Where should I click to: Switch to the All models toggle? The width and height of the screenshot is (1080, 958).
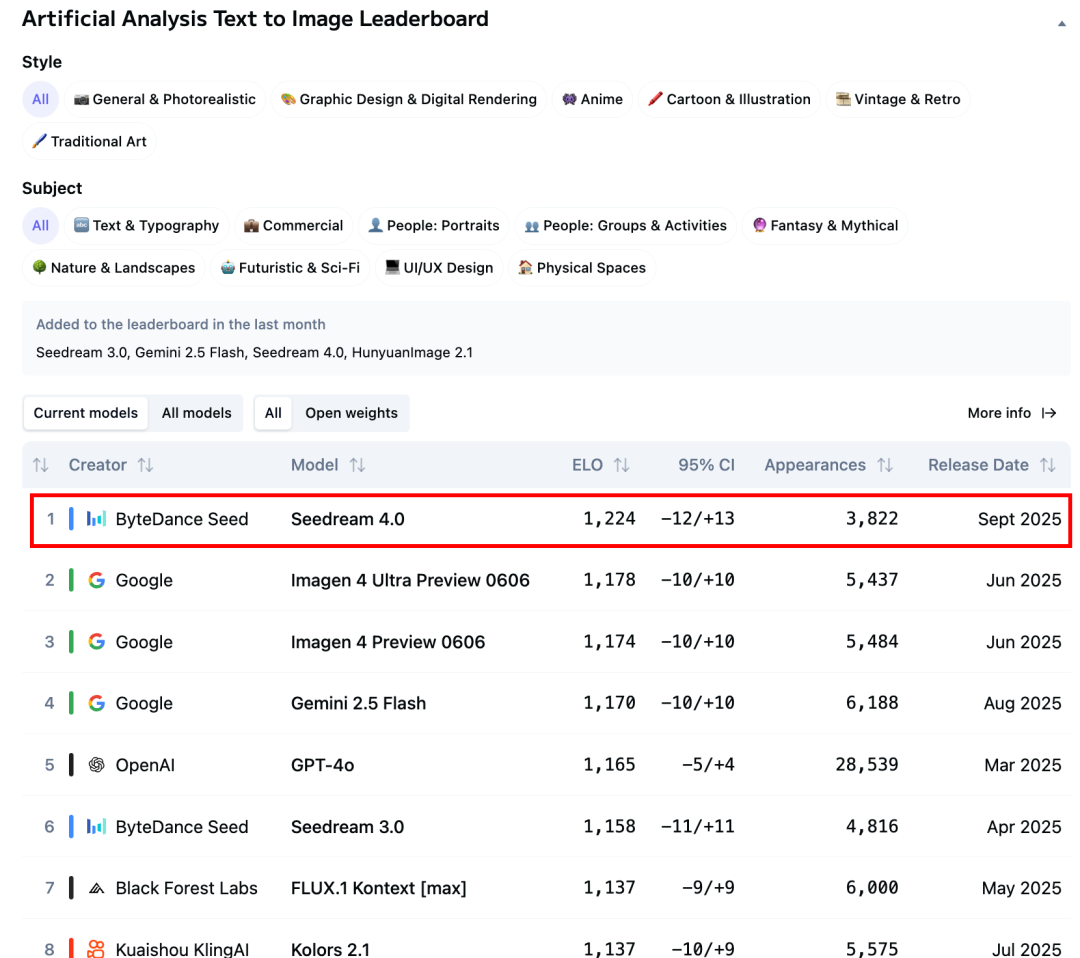(196, 413)
